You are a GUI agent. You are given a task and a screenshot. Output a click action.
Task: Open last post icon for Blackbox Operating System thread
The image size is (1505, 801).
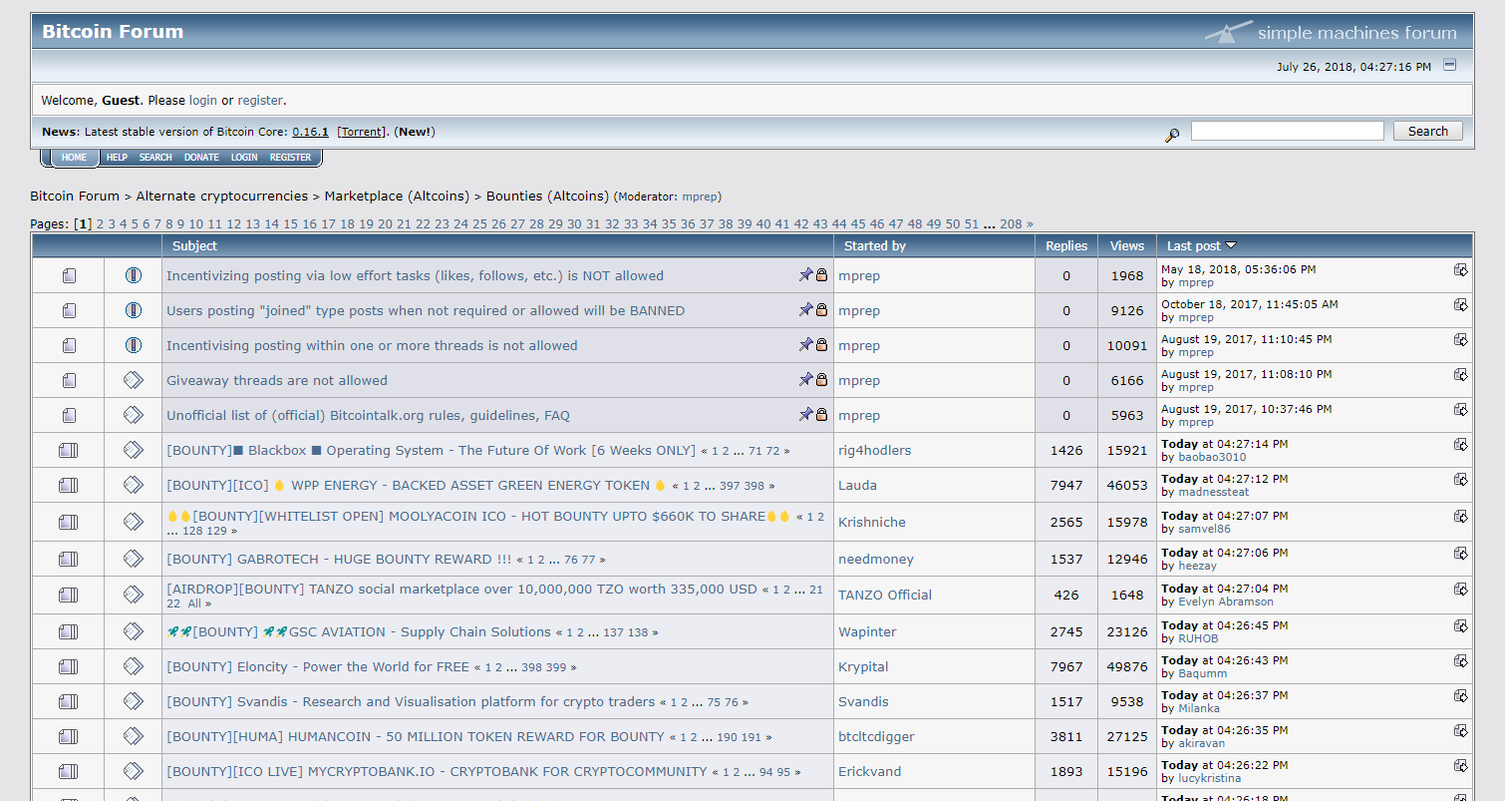1461,444
